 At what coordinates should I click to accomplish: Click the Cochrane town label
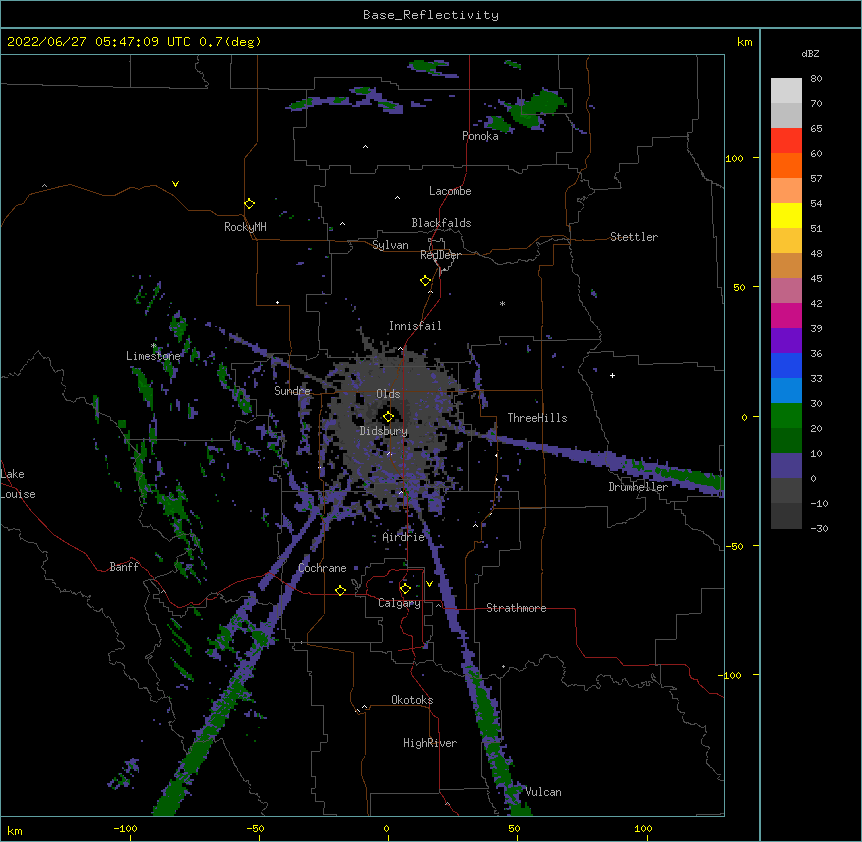(322, 568)
